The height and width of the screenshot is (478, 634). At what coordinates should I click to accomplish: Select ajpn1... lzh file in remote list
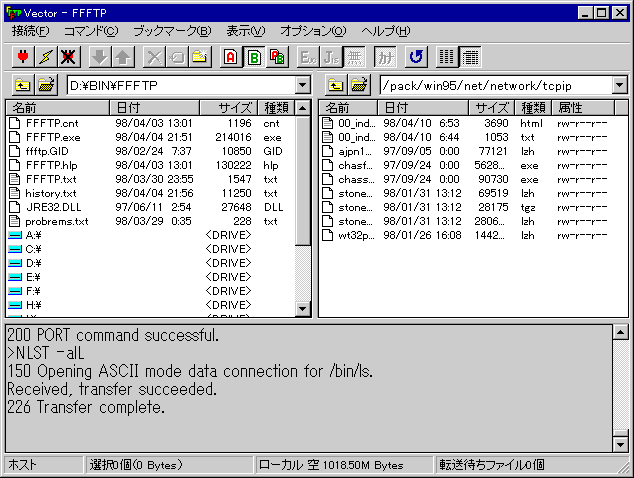pyautogui.click(x=355, y=151)
